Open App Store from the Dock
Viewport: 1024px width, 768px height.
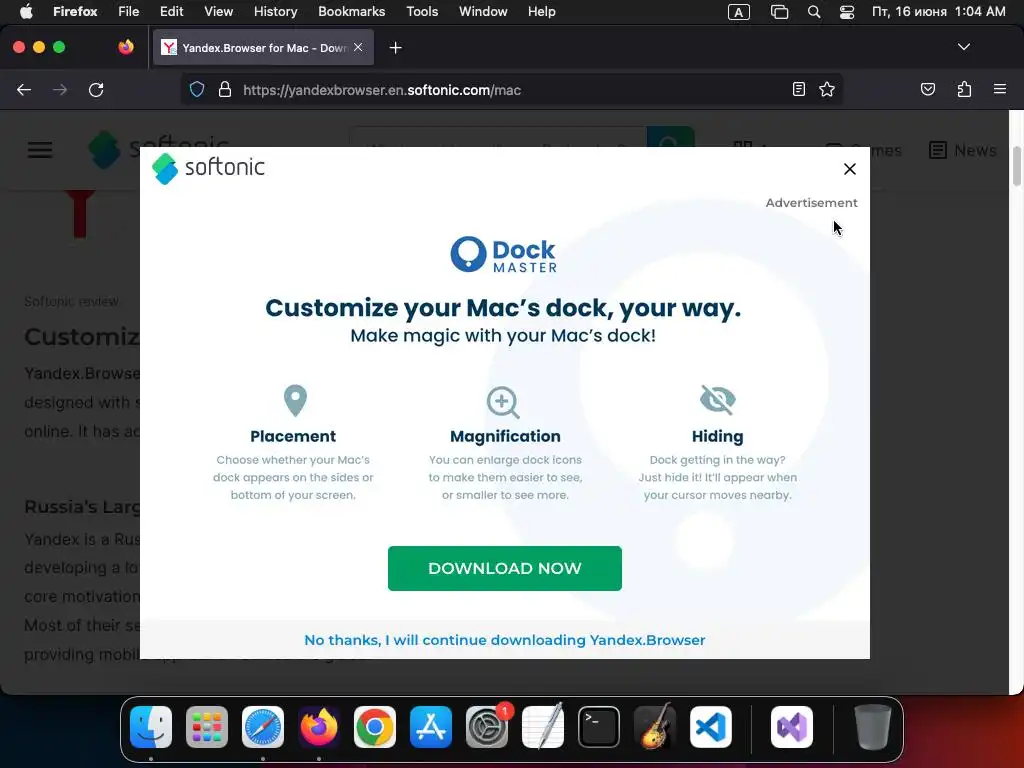point(431,727)
